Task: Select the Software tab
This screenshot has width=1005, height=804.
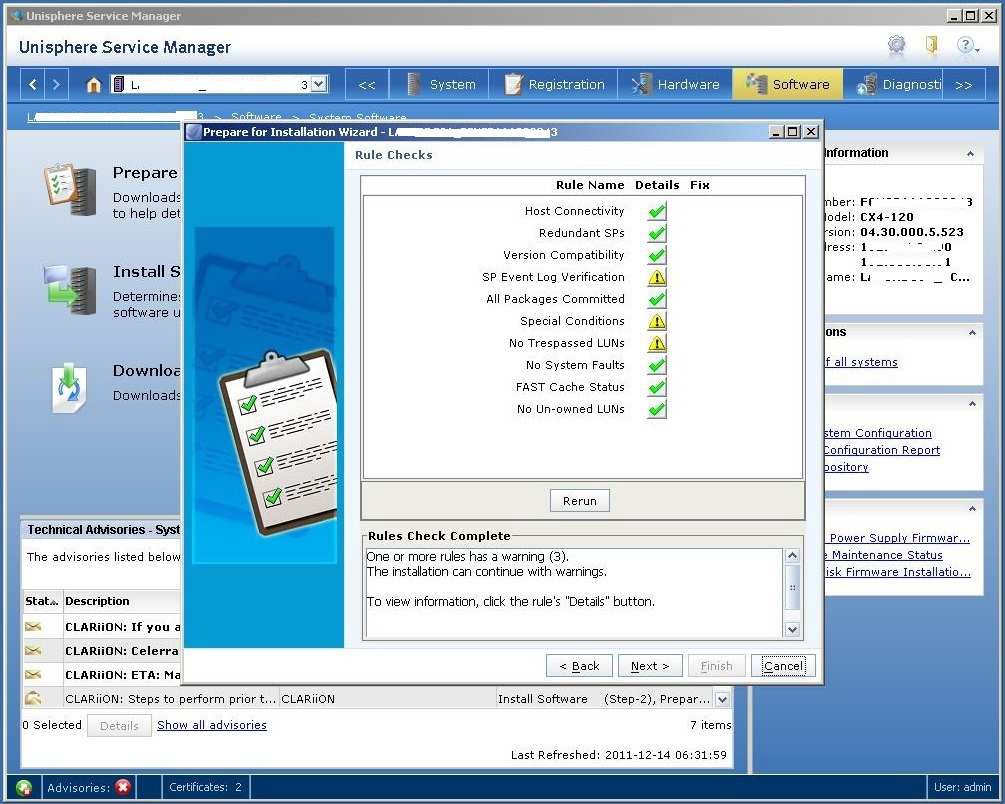Action: tap(788, 85)
